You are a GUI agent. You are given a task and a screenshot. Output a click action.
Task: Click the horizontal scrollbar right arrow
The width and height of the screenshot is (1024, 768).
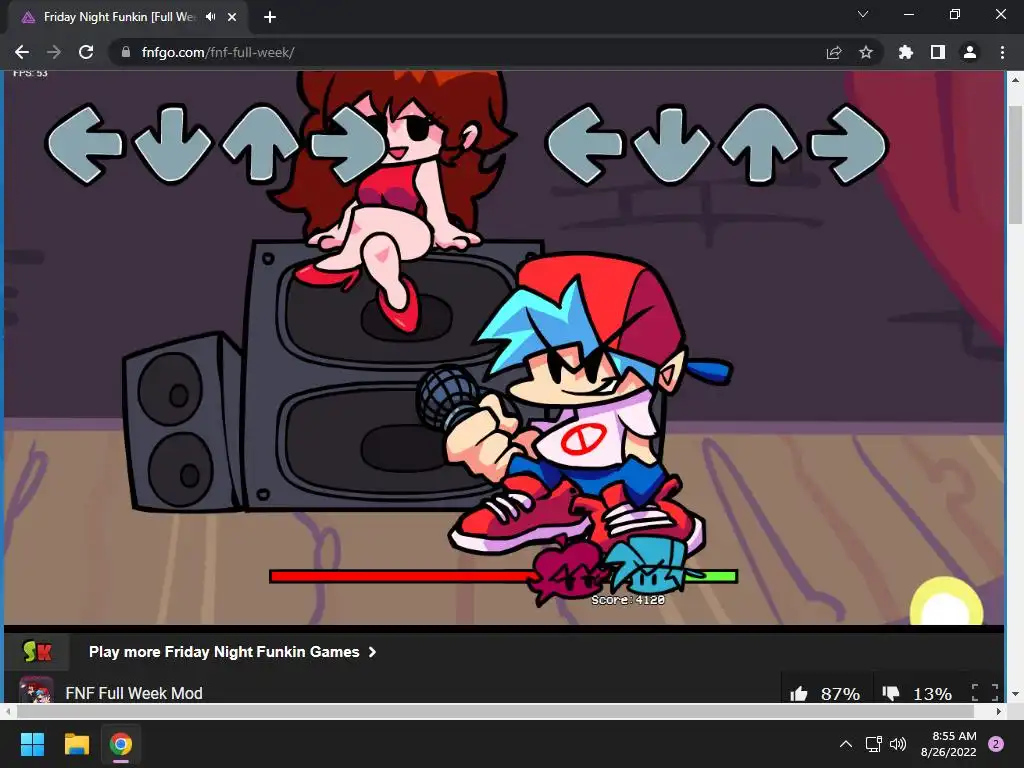coord(999,711)
